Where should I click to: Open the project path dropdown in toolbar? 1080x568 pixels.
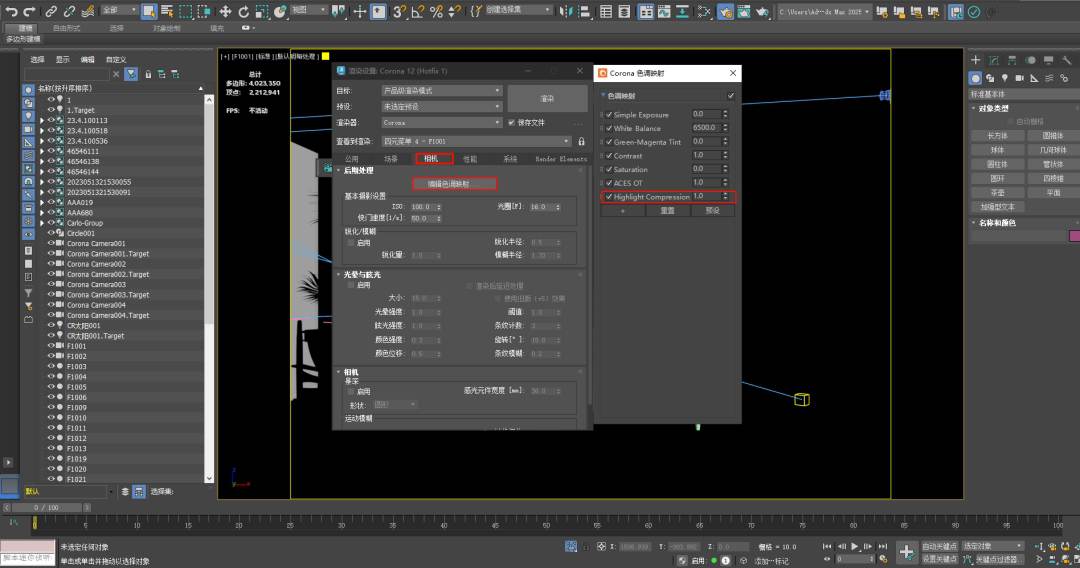tap(825, 12)
